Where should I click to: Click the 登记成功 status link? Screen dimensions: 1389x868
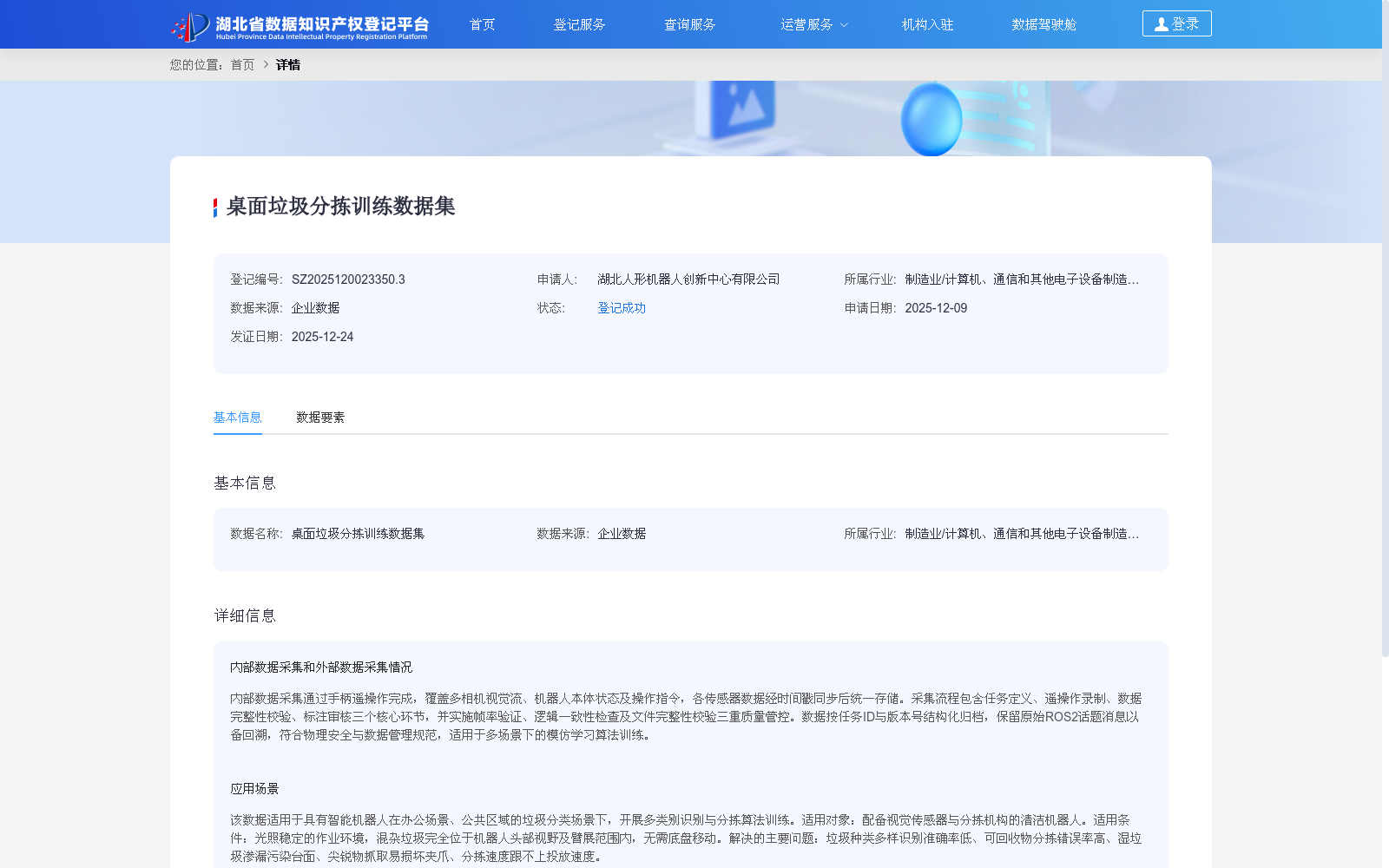point(622,308)
